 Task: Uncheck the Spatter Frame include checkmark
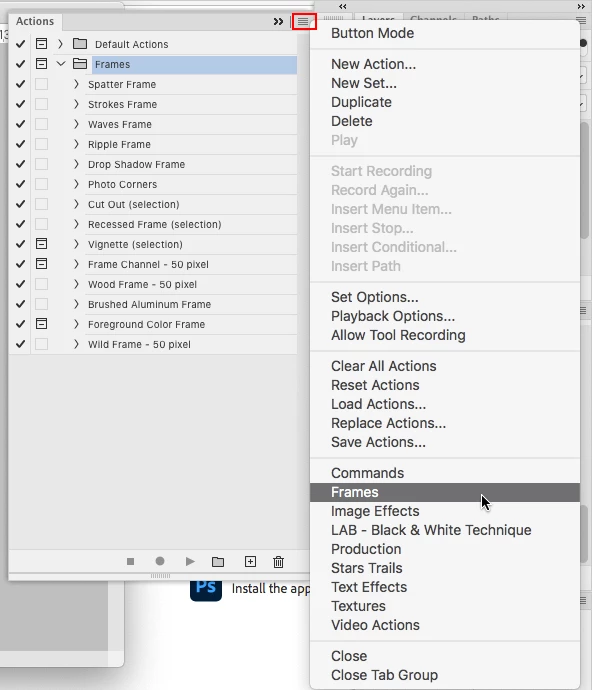click(20, 84)
